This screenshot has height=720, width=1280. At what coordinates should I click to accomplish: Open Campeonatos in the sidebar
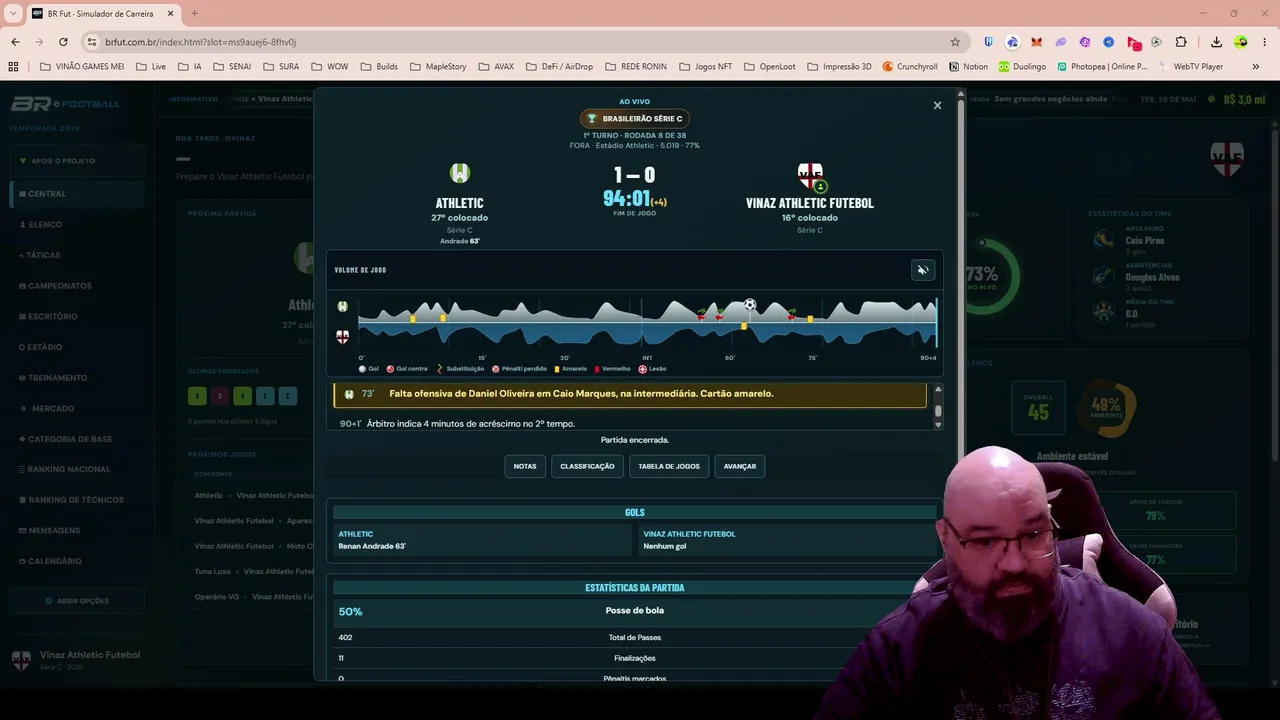pyautogui.click(x=77, y=286)
